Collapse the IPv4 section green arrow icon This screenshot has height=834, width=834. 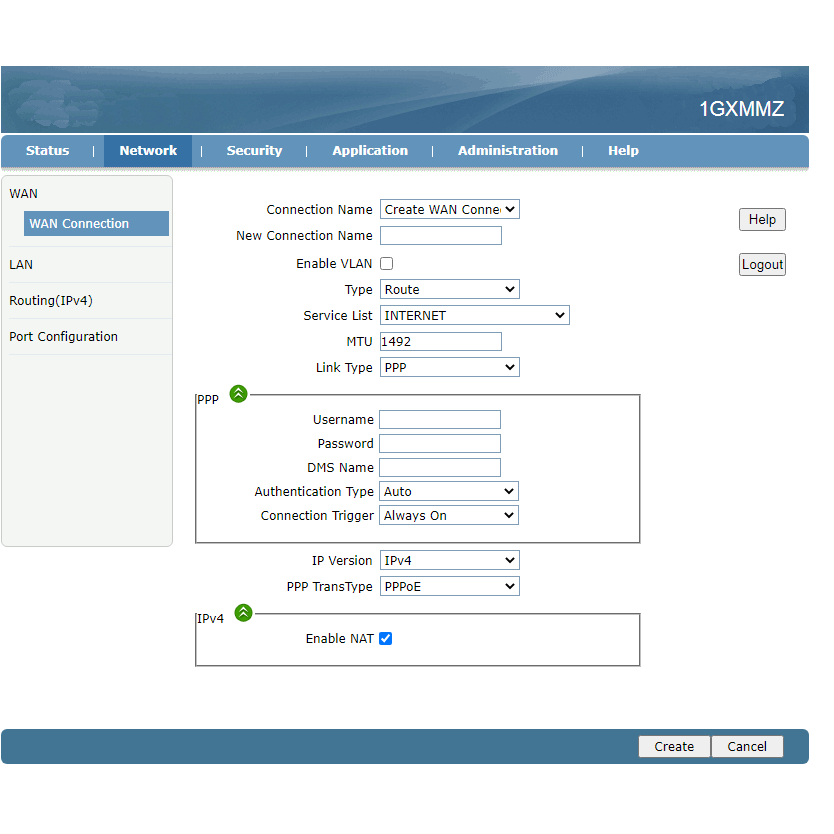242,613
